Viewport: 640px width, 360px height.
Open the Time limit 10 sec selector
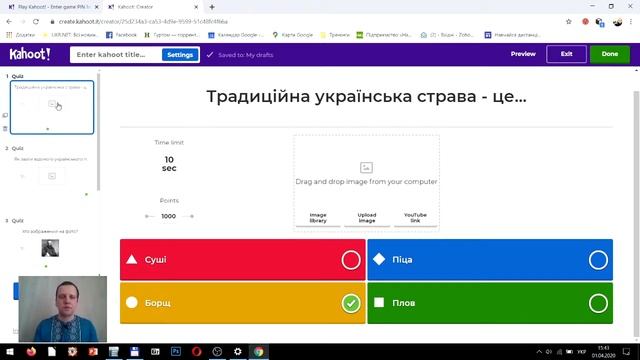click(x=169, y=164)
